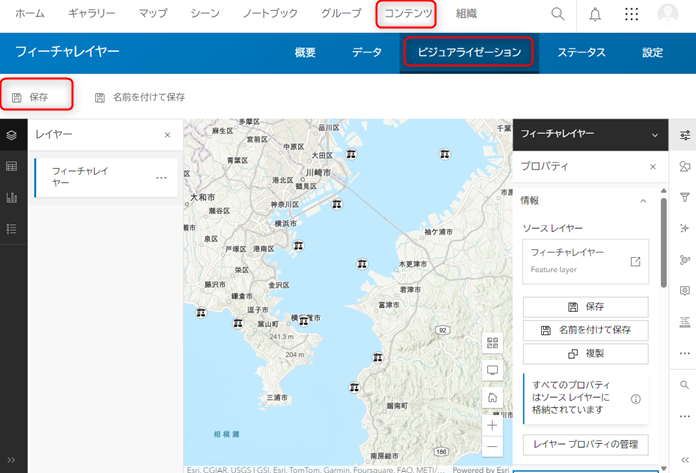Switch to the ステータス tab
The image size is (696, 473).
pyautogui.click(x=581, y=52)
